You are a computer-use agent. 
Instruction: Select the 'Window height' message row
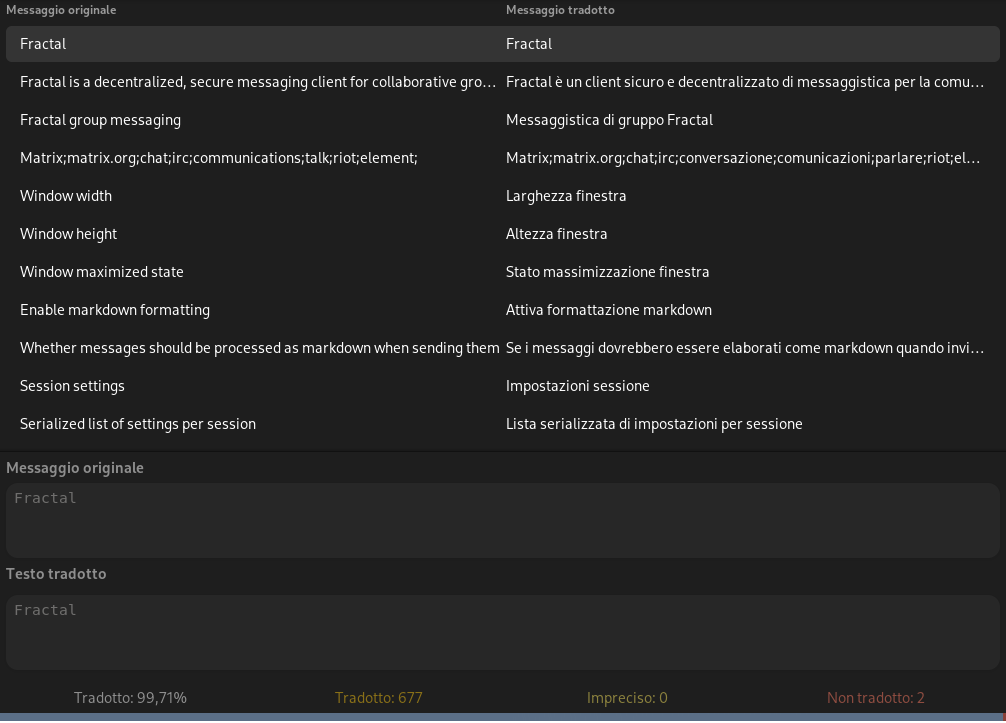(68, 234)
